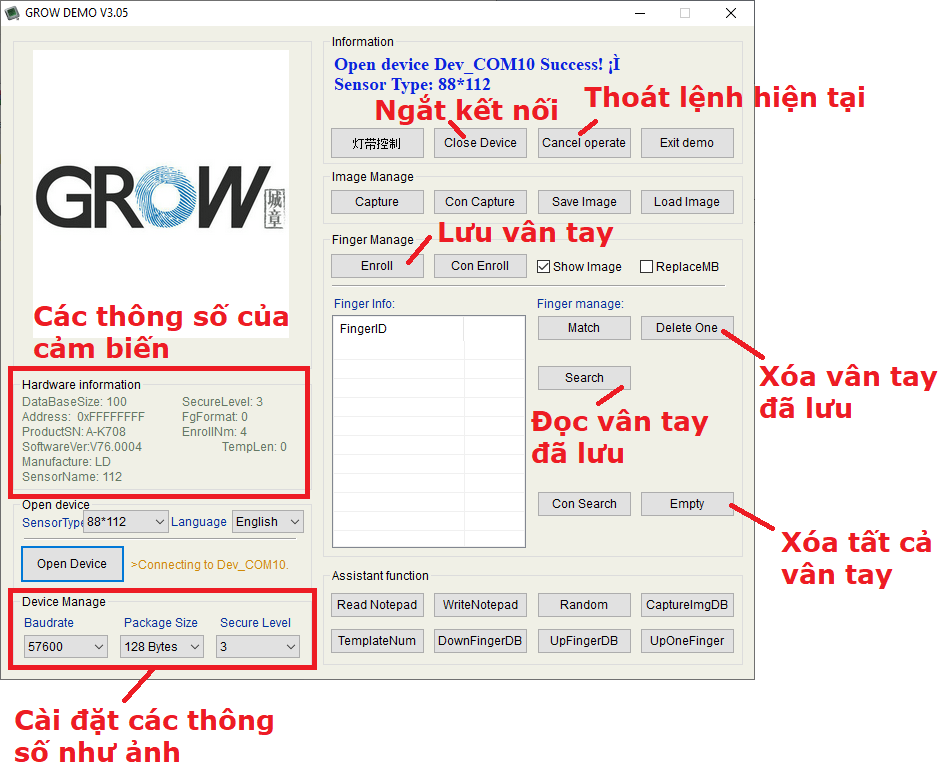Click the Search fingerprint button
945x773 pixels.
point(584,378)
